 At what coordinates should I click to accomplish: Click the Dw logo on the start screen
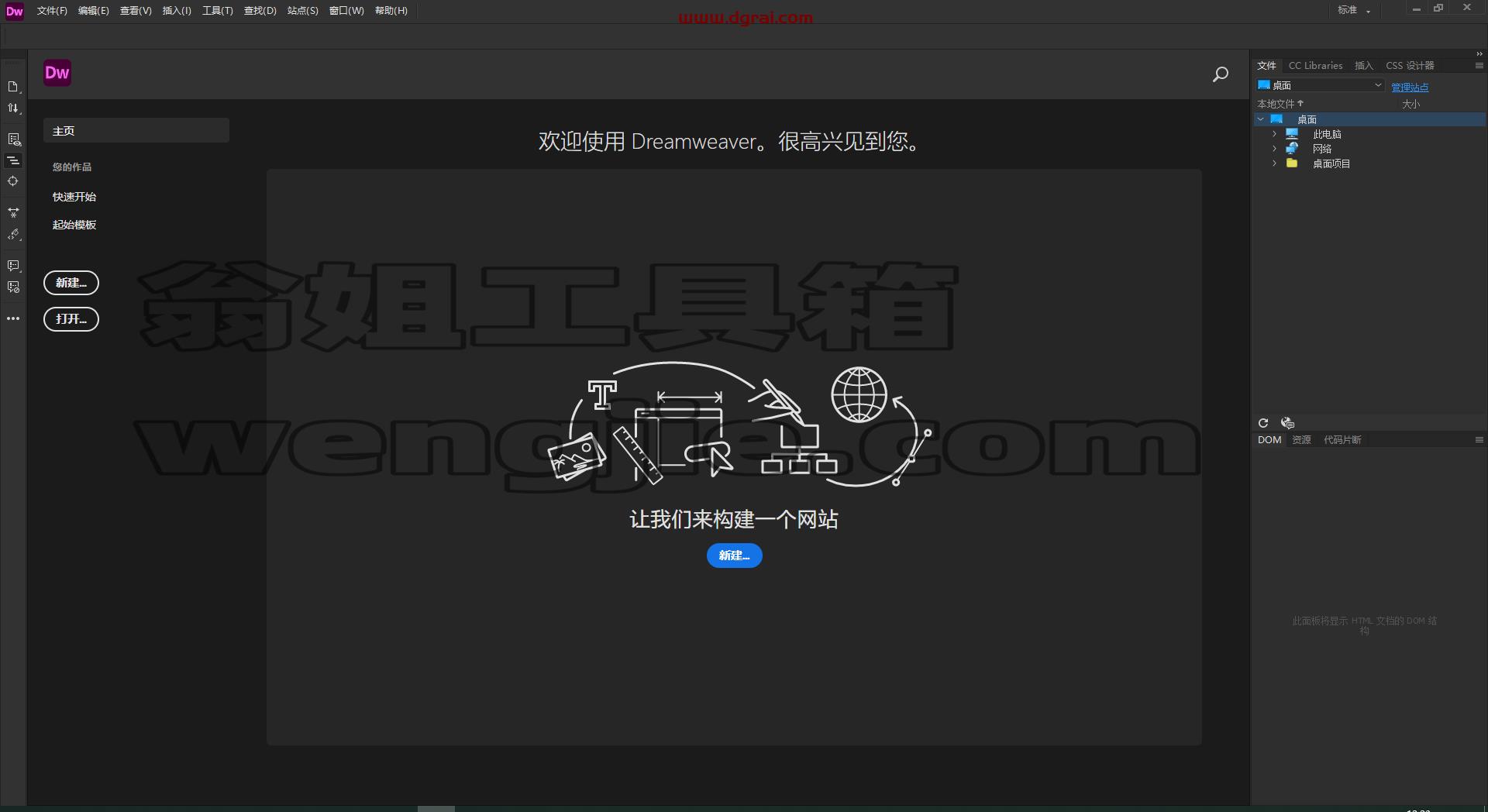click(x=57, y=73)
